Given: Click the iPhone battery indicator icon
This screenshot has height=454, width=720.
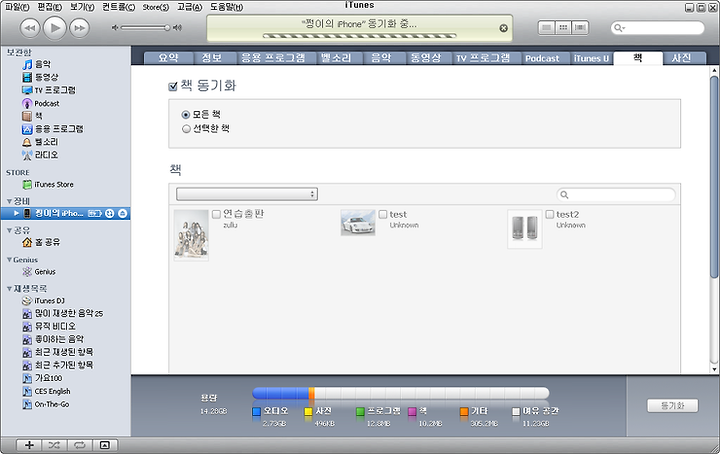Looking at the screenshot, I should click(x=95, y=213).
